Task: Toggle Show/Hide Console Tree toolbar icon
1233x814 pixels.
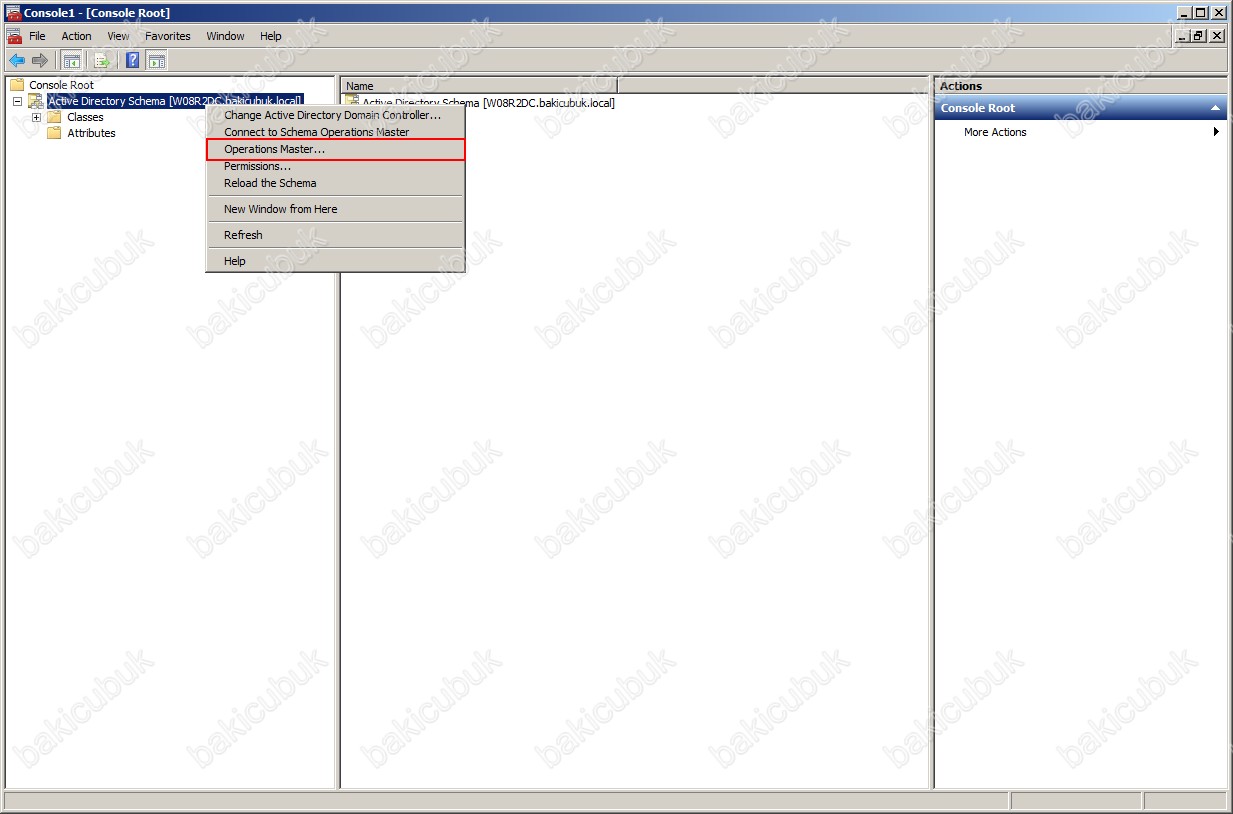Action: [72, 60]
